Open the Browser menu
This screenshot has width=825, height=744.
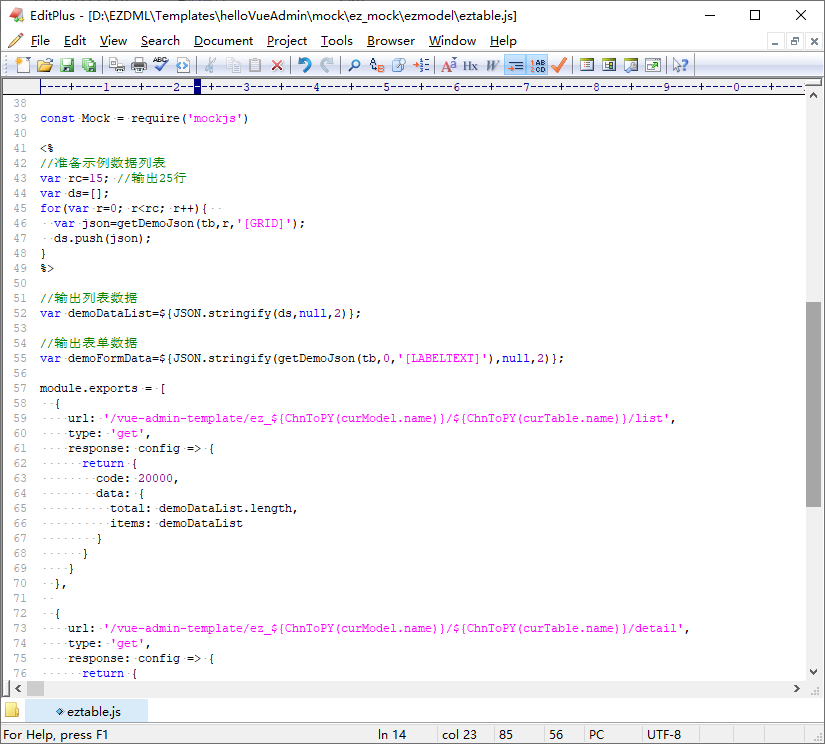coord(390,41)
